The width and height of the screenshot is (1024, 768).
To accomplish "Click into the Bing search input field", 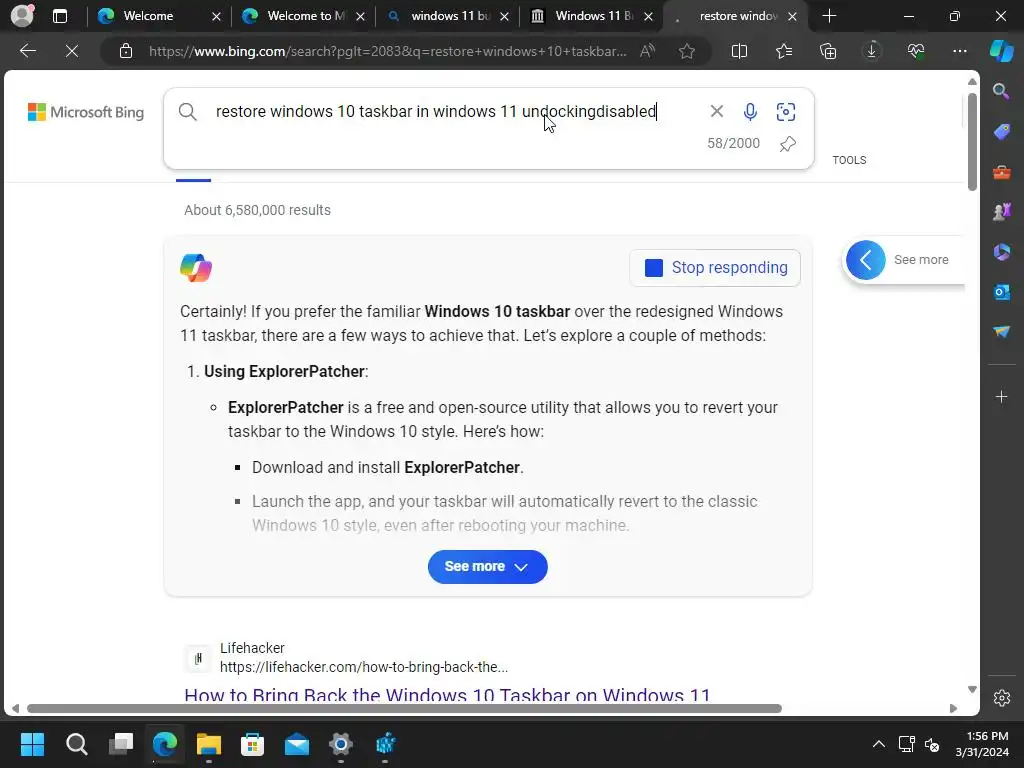I will [436, 112].
